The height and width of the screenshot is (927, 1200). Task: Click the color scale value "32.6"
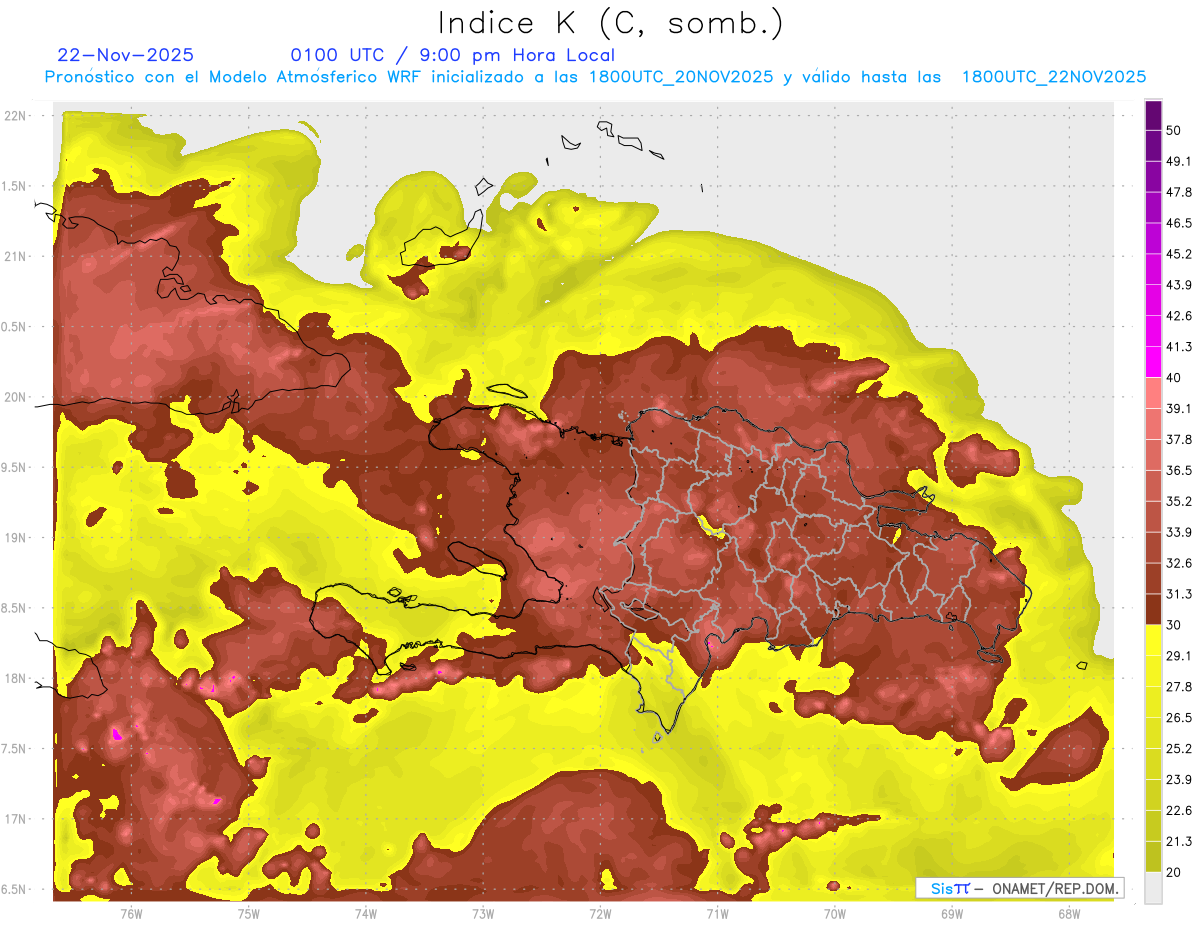click(x=1179, y=563)
